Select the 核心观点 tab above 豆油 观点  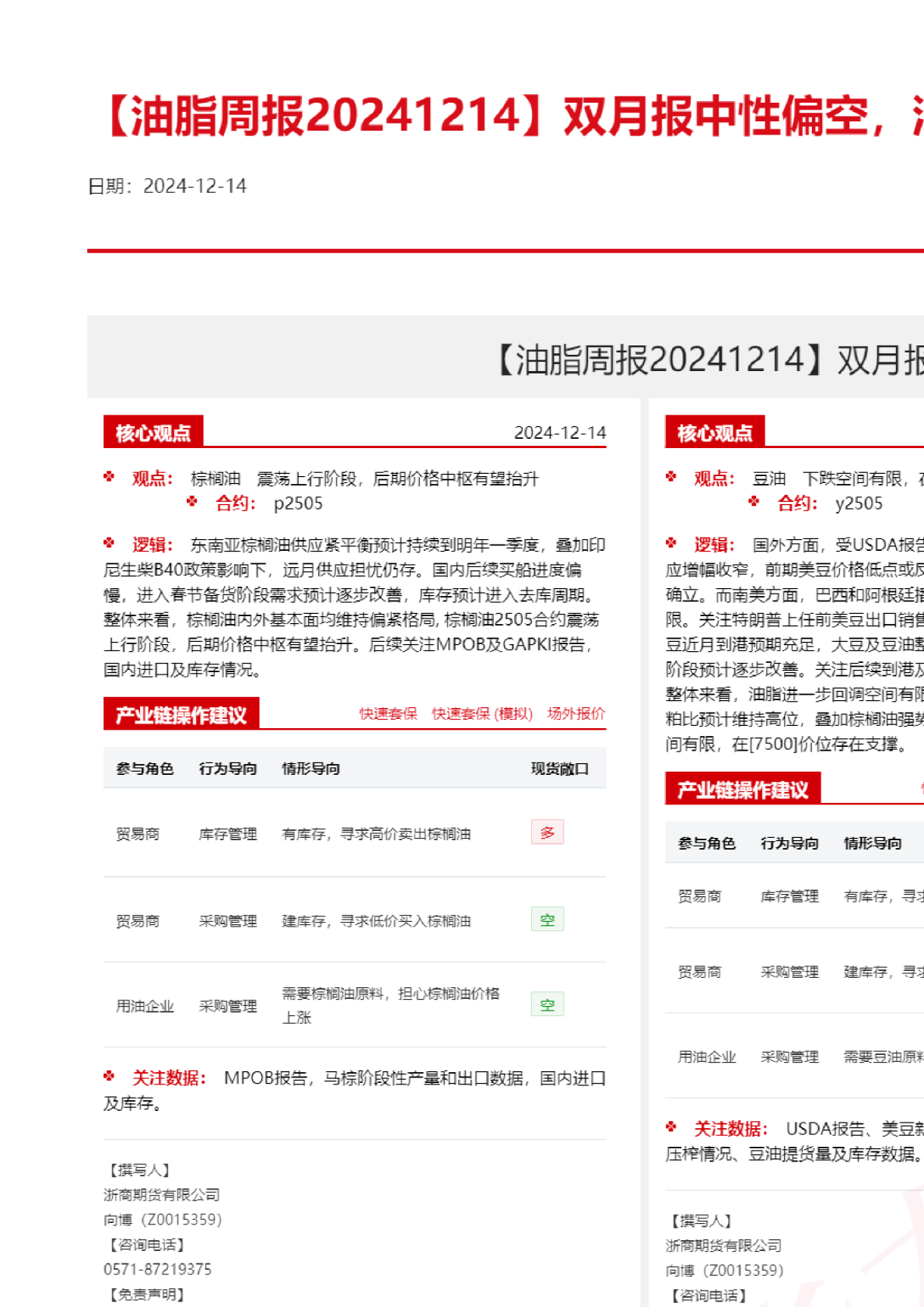715,433
